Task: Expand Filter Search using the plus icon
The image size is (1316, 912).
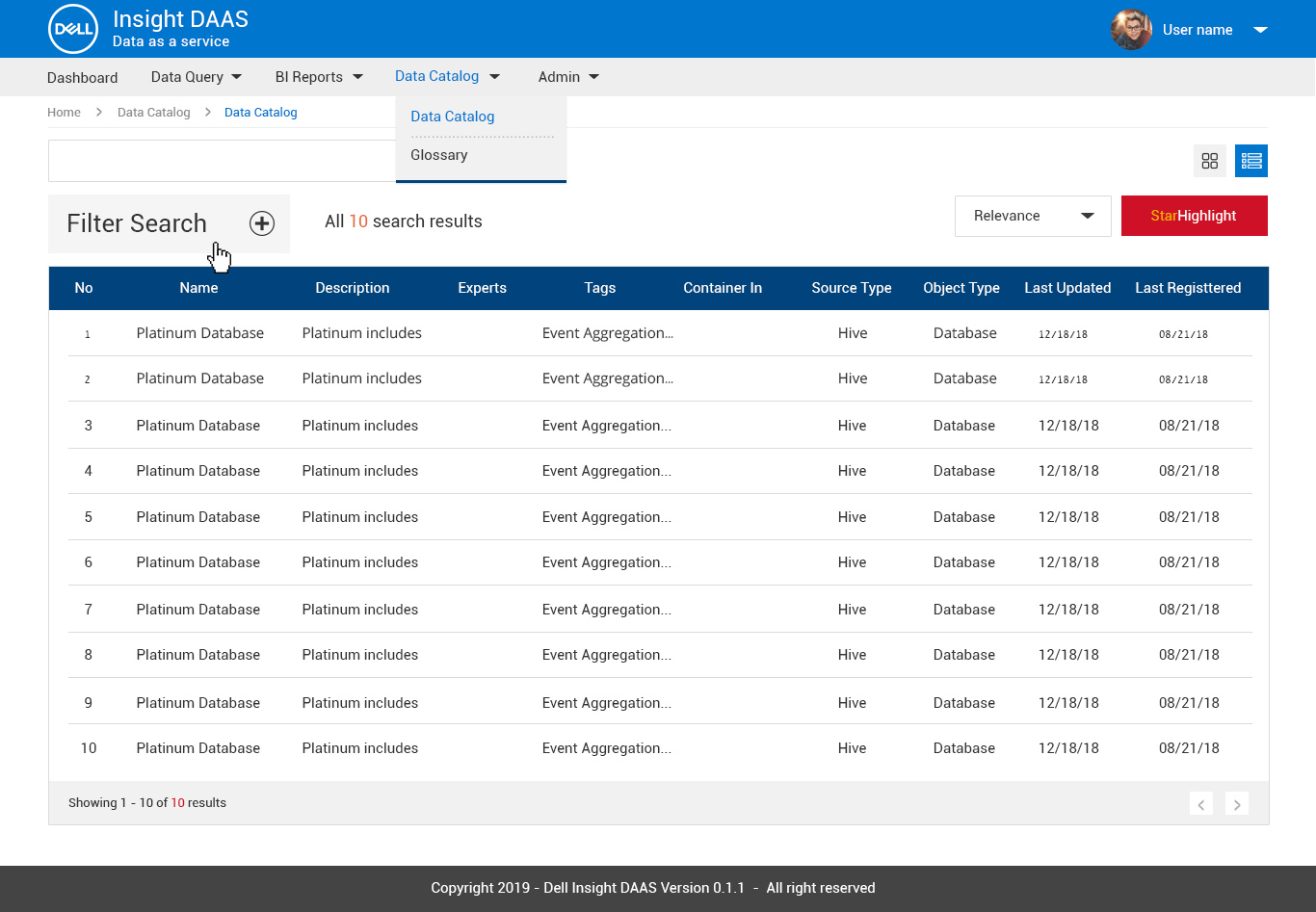Action: coord(261,223)
